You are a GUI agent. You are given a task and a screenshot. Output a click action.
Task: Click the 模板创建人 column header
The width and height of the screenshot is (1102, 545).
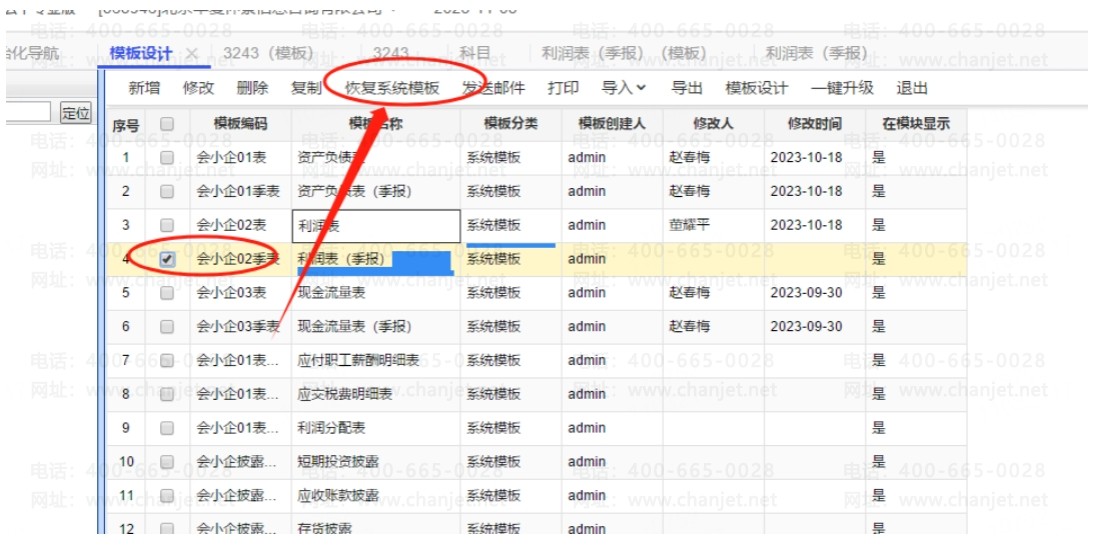[x=611, y=124]
